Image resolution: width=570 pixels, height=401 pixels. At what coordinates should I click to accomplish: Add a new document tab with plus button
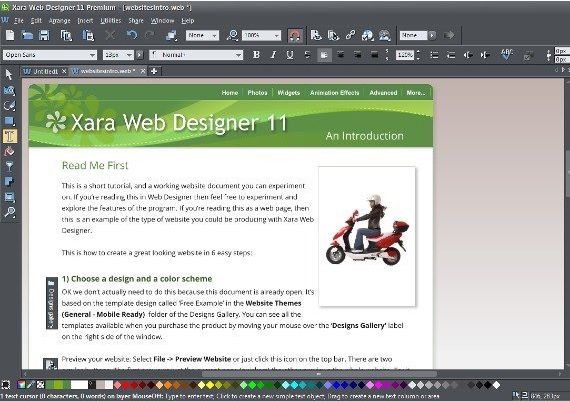tap(154, 71)
